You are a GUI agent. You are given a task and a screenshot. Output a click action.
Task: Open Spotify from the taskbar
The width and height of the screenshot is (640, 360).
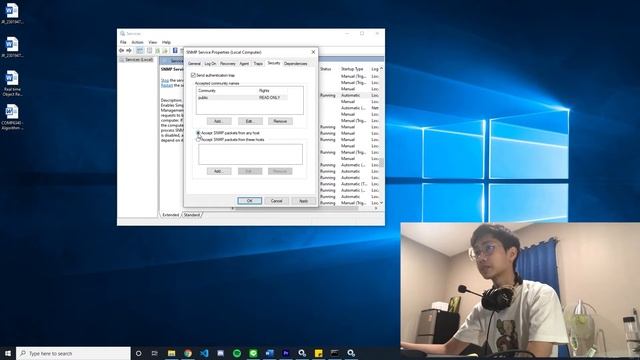pos(237,353)
